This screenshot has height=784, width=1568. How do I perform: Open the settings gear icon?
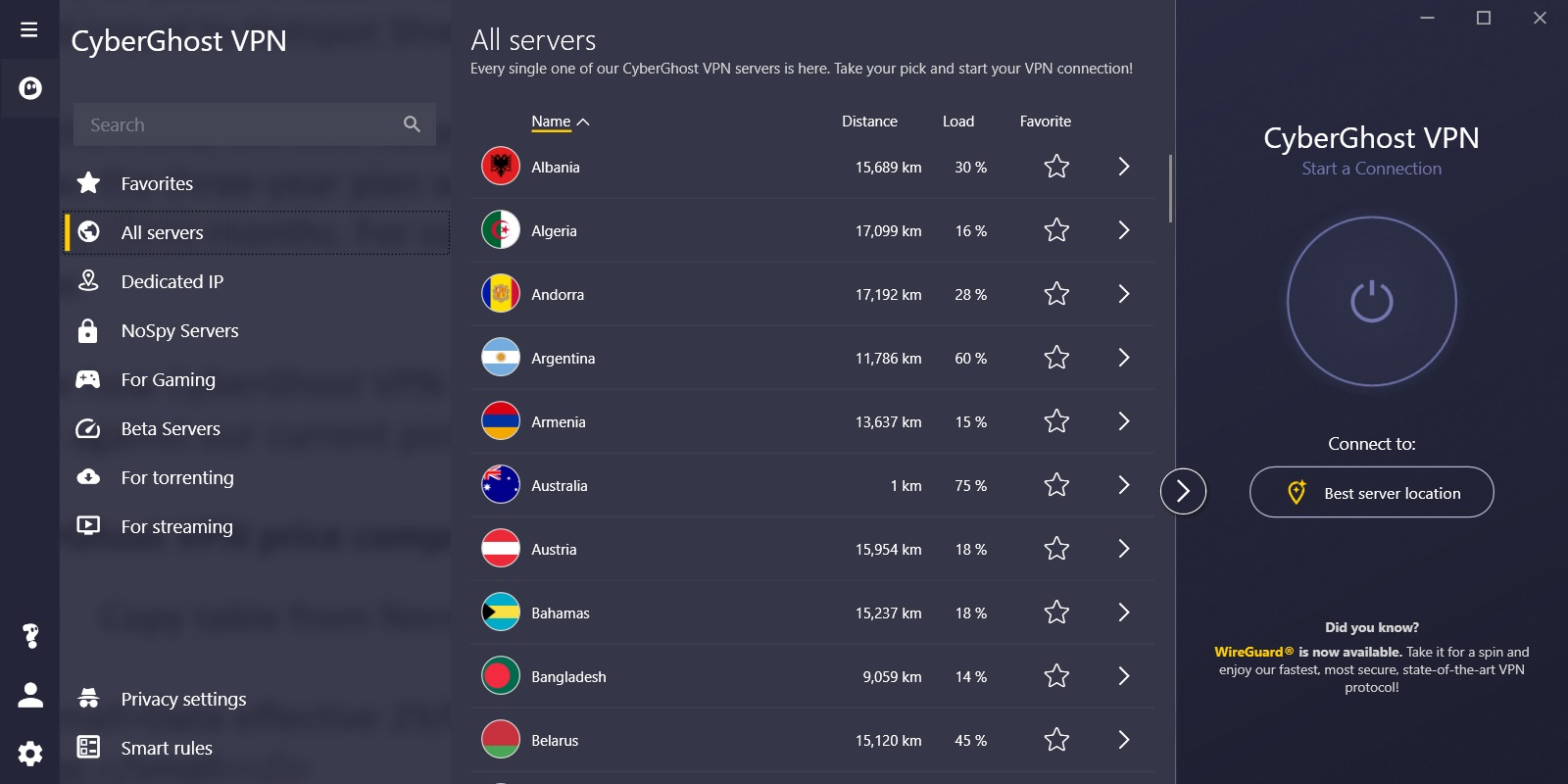(x=30, y=753)
